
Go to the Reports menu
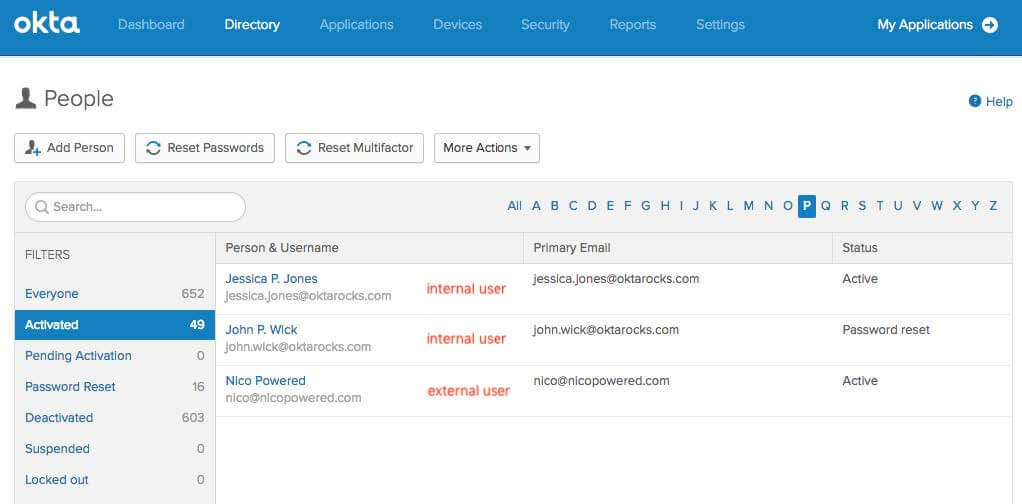pyautogui.click(x=633, y=25)
